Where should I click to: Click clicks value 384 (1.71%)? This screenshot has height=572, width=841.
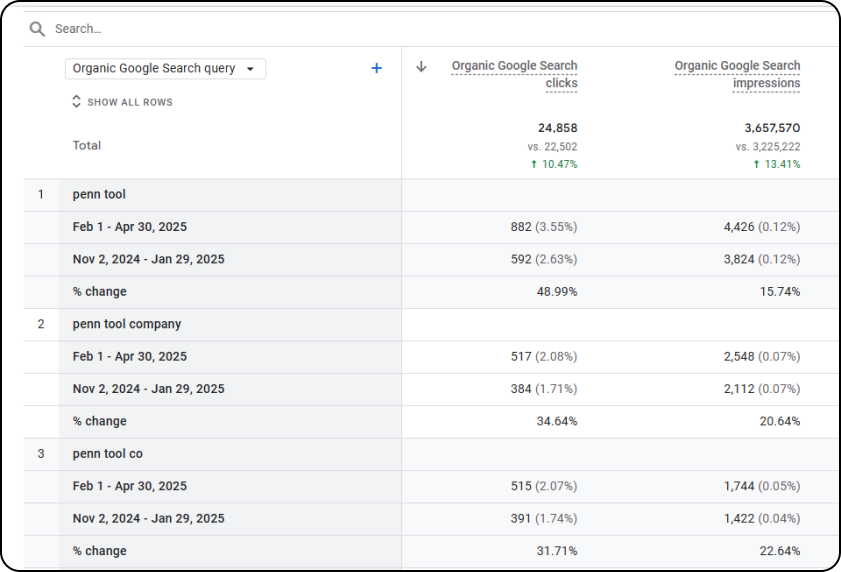pyautogui.click(x=544, y=389)
